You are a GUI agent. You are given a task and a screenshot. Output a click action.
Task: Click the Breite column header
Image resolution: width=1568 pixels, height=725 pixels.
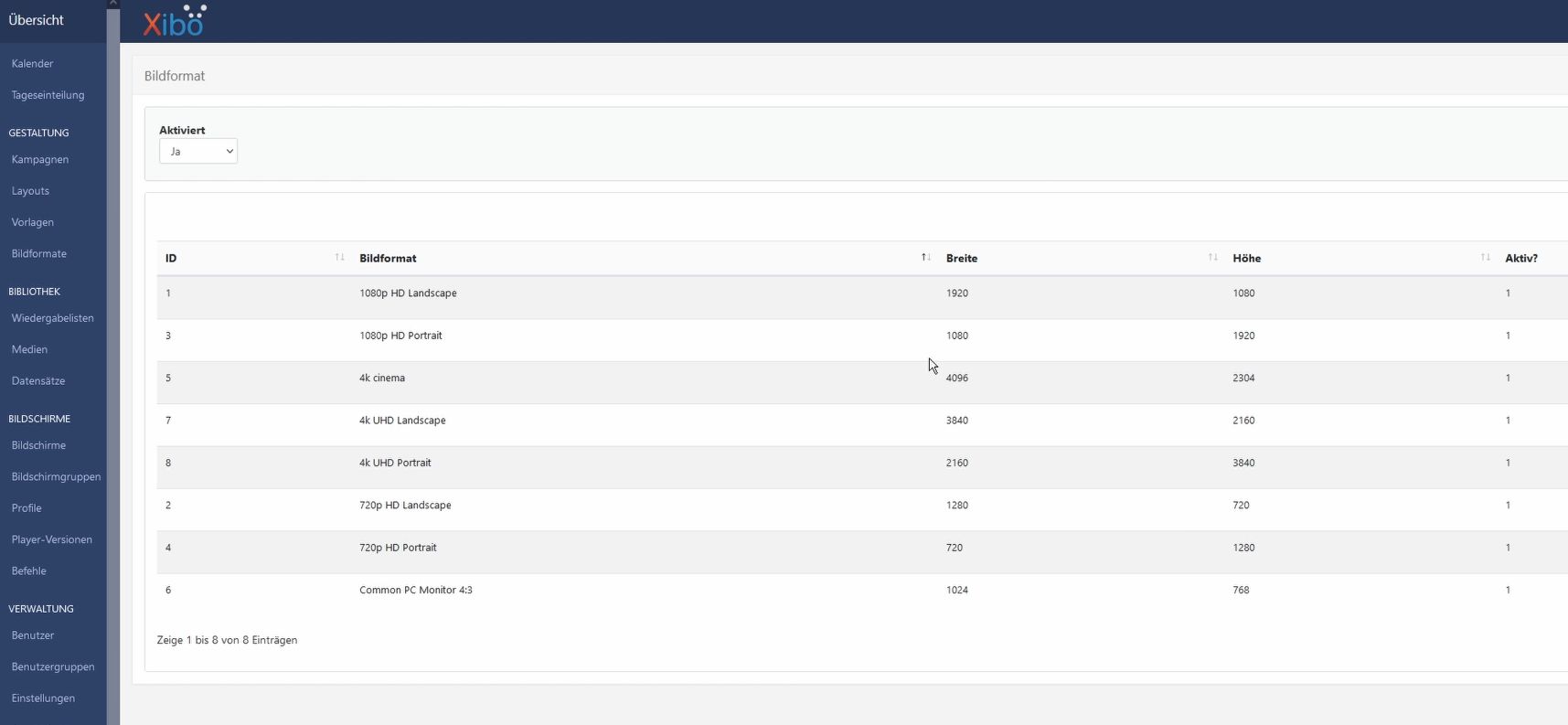[962, 258]
